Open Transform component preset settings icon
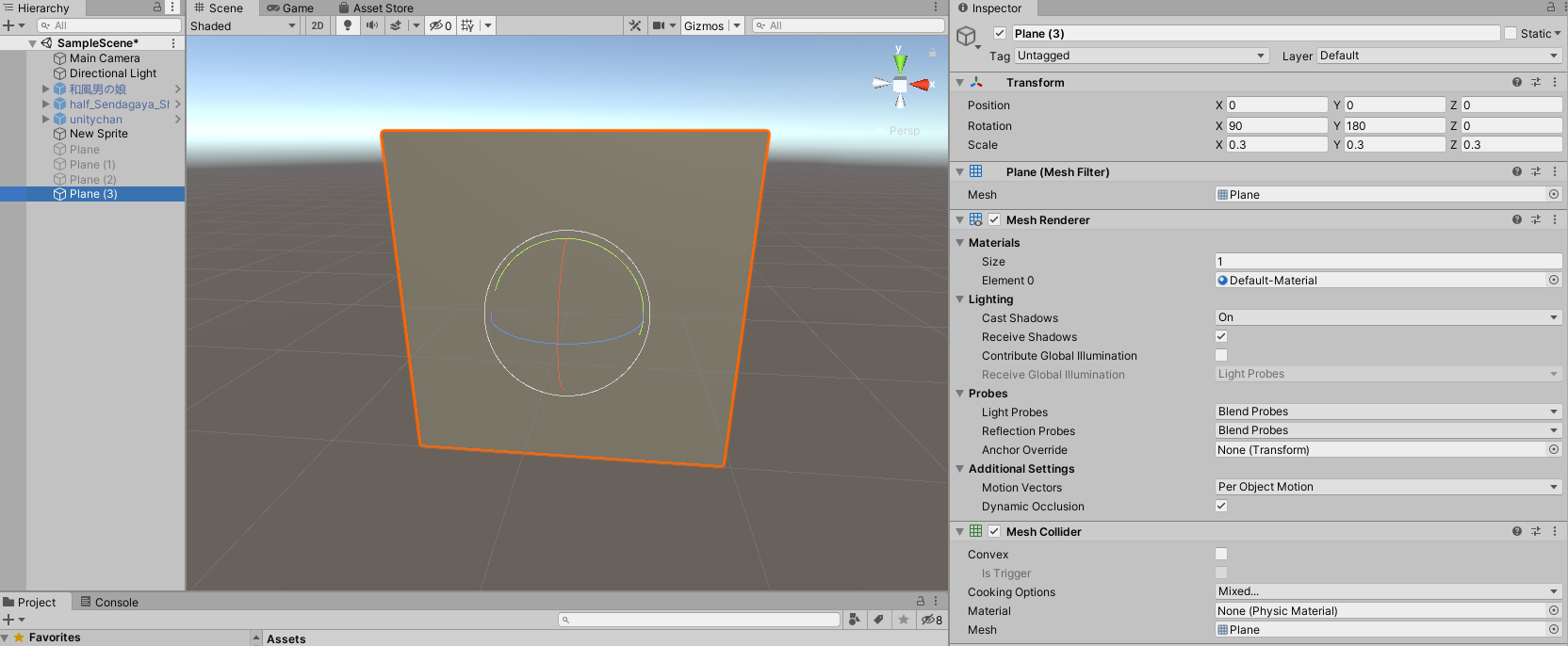The height and width of the screenshot is (646, 1568). 1536,82
